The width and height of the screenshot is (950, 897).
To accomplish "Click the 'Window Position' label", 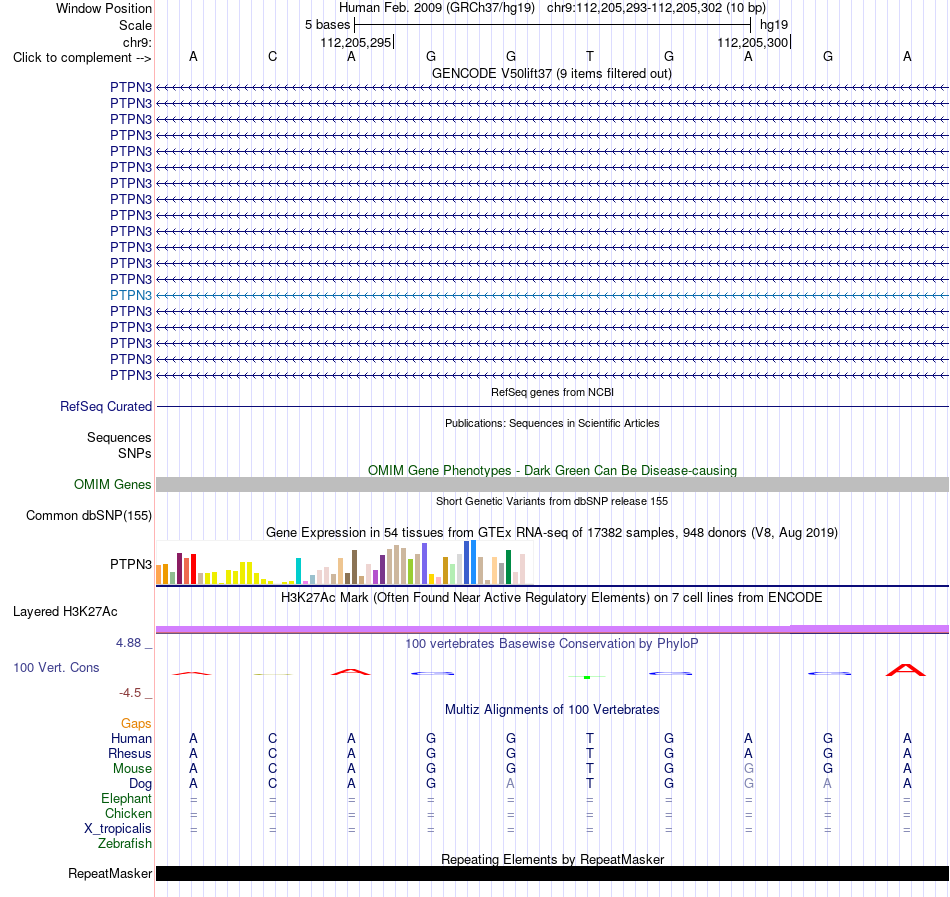I will click(104, 8).
